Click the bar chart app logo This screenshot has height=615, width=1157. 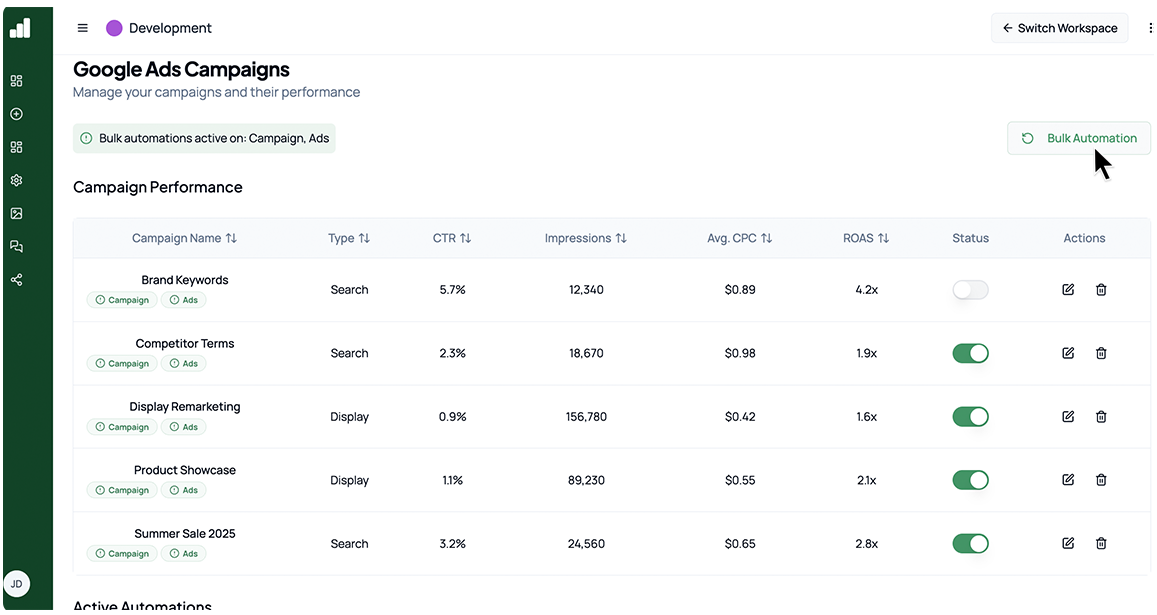click(20, 28)
